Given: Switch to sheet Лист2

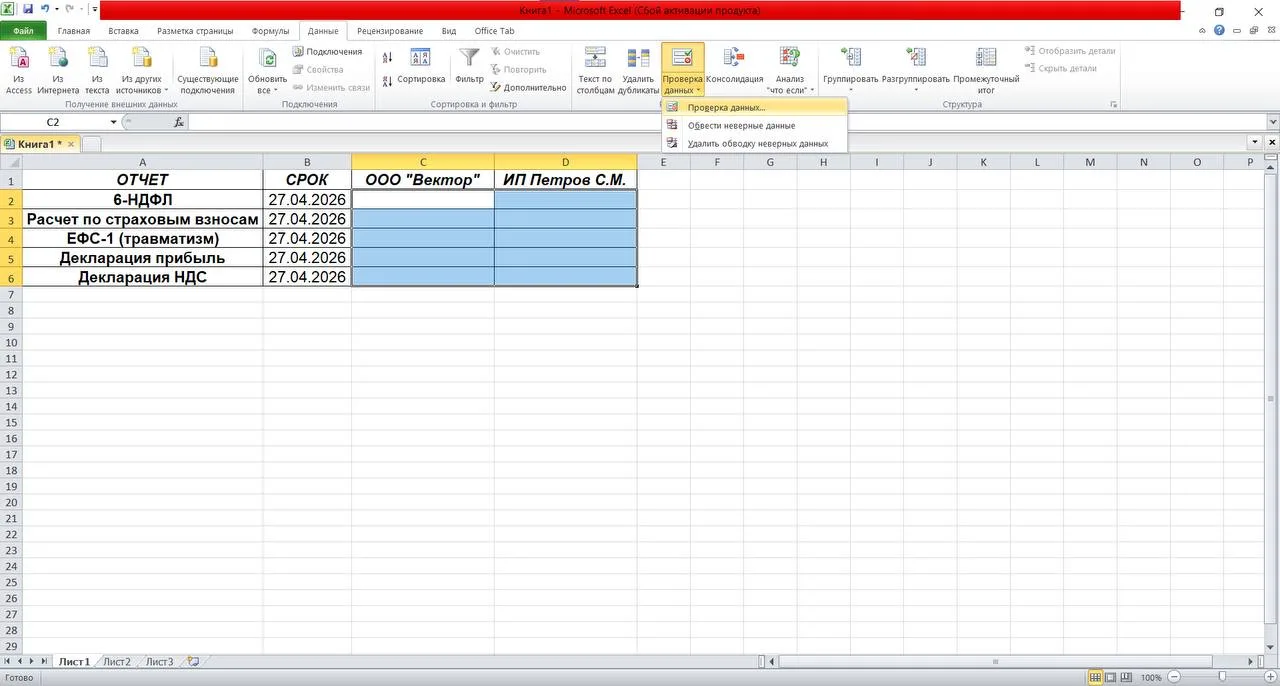Looking at the screenshot, I should coord(117,662).
